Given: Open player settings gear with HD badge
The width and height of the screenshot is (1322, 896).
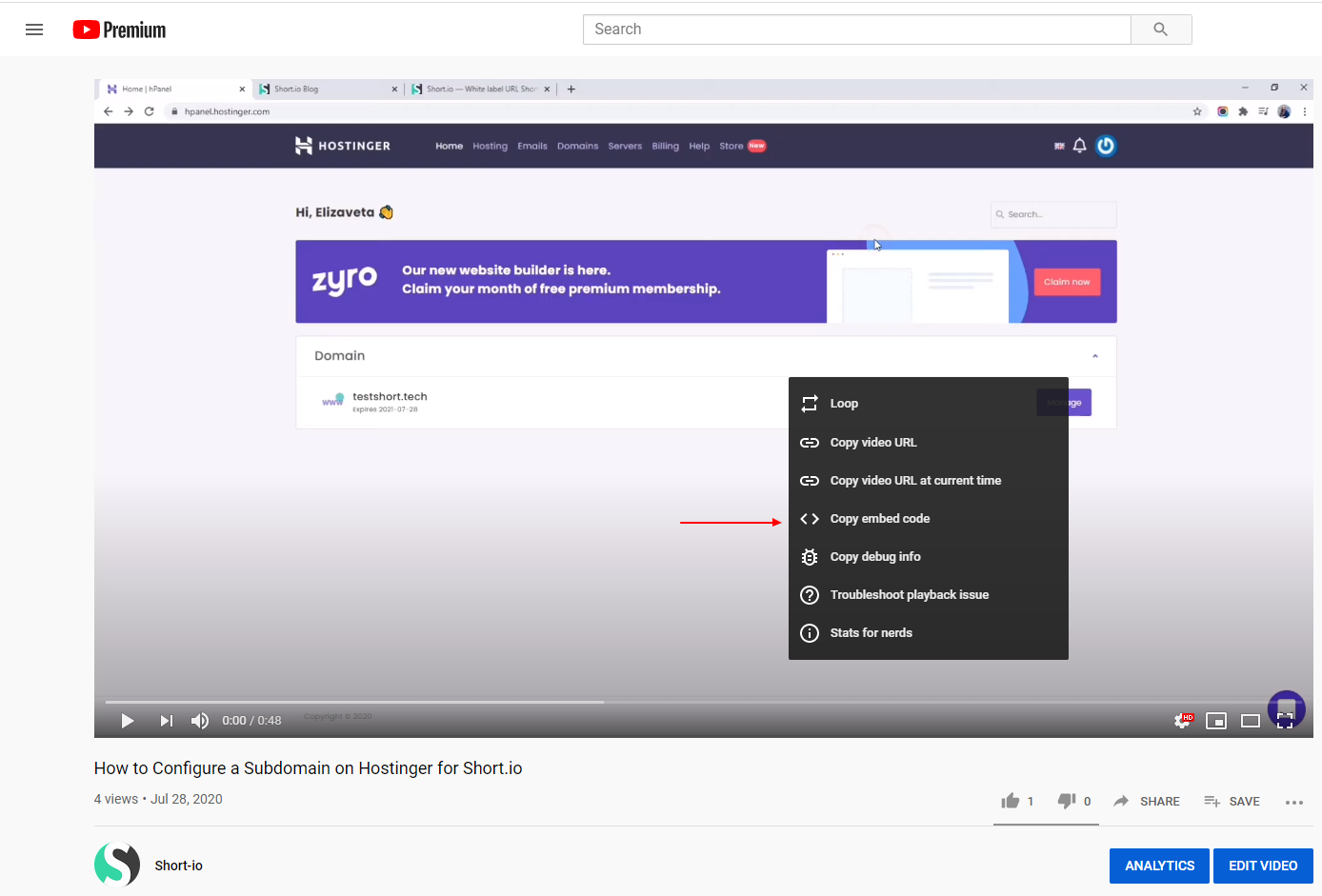Looking at the screenshot, I should 1183,721.
